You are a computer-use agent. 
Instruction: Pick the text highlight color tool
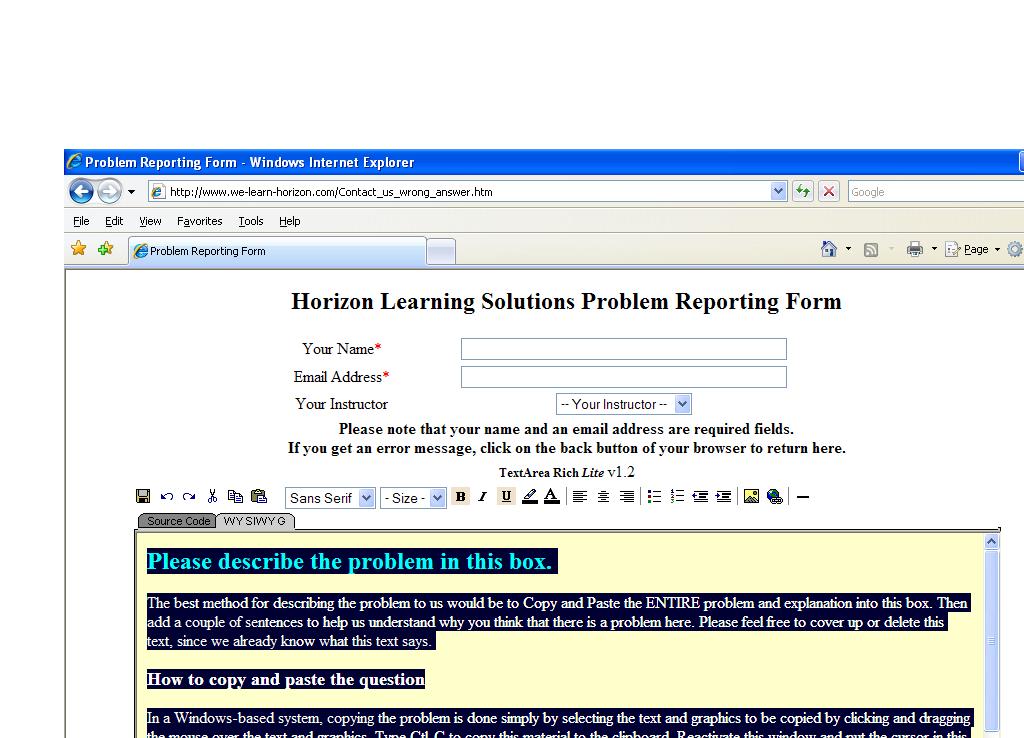click(x=530, y=496)
